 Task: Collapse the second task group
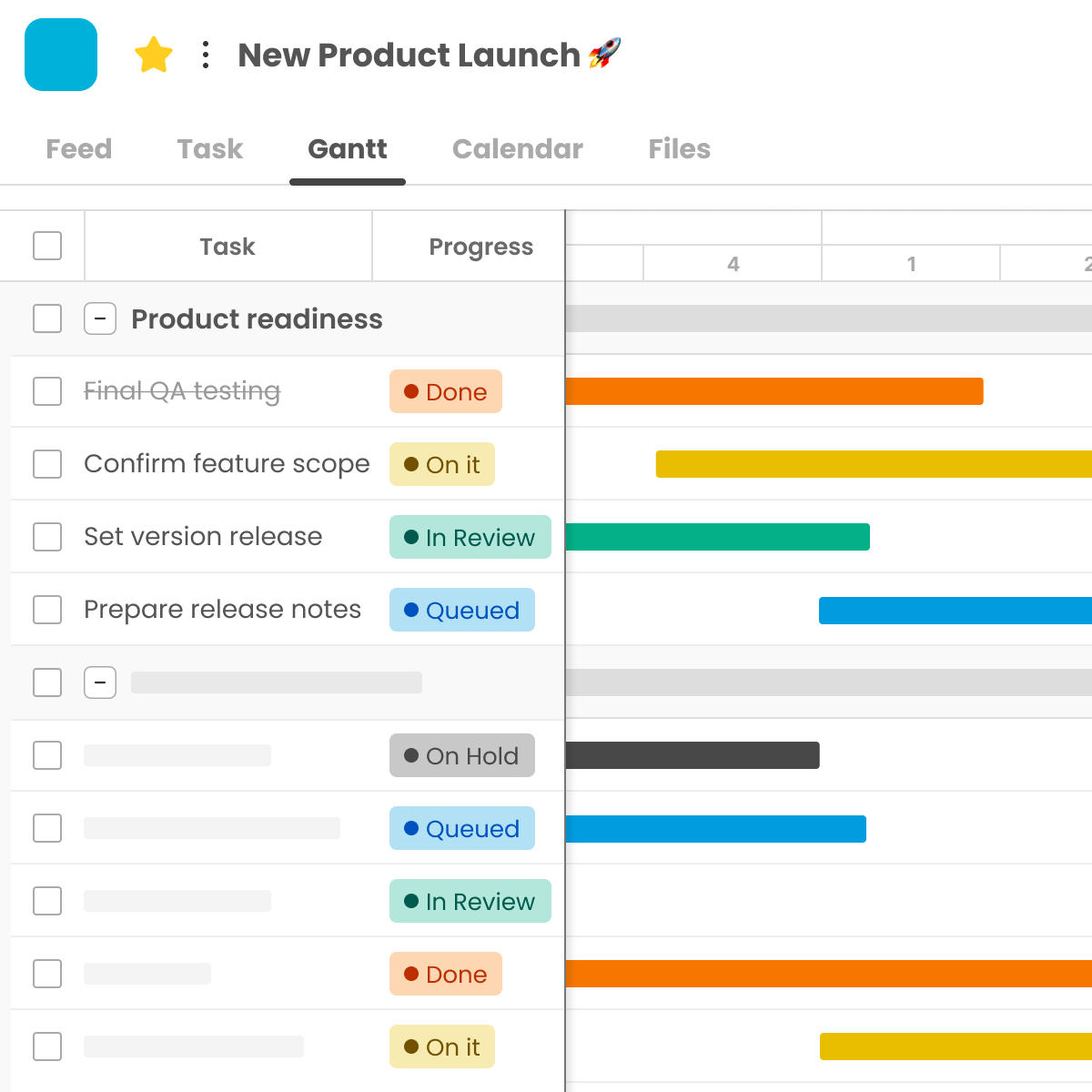(100, 682)
